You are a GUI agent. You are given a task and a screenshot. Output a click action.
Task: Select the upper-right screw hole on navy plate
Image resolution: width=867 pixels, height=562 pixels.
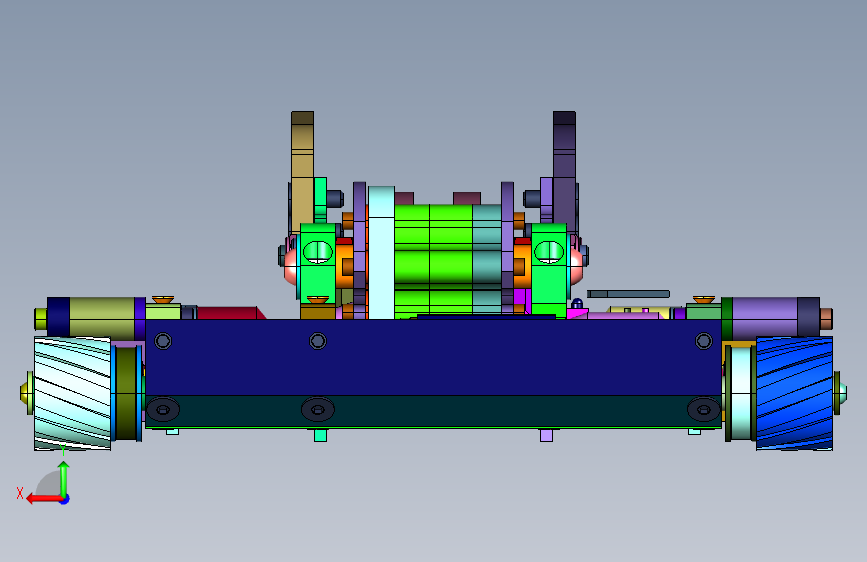click(703, 341)
